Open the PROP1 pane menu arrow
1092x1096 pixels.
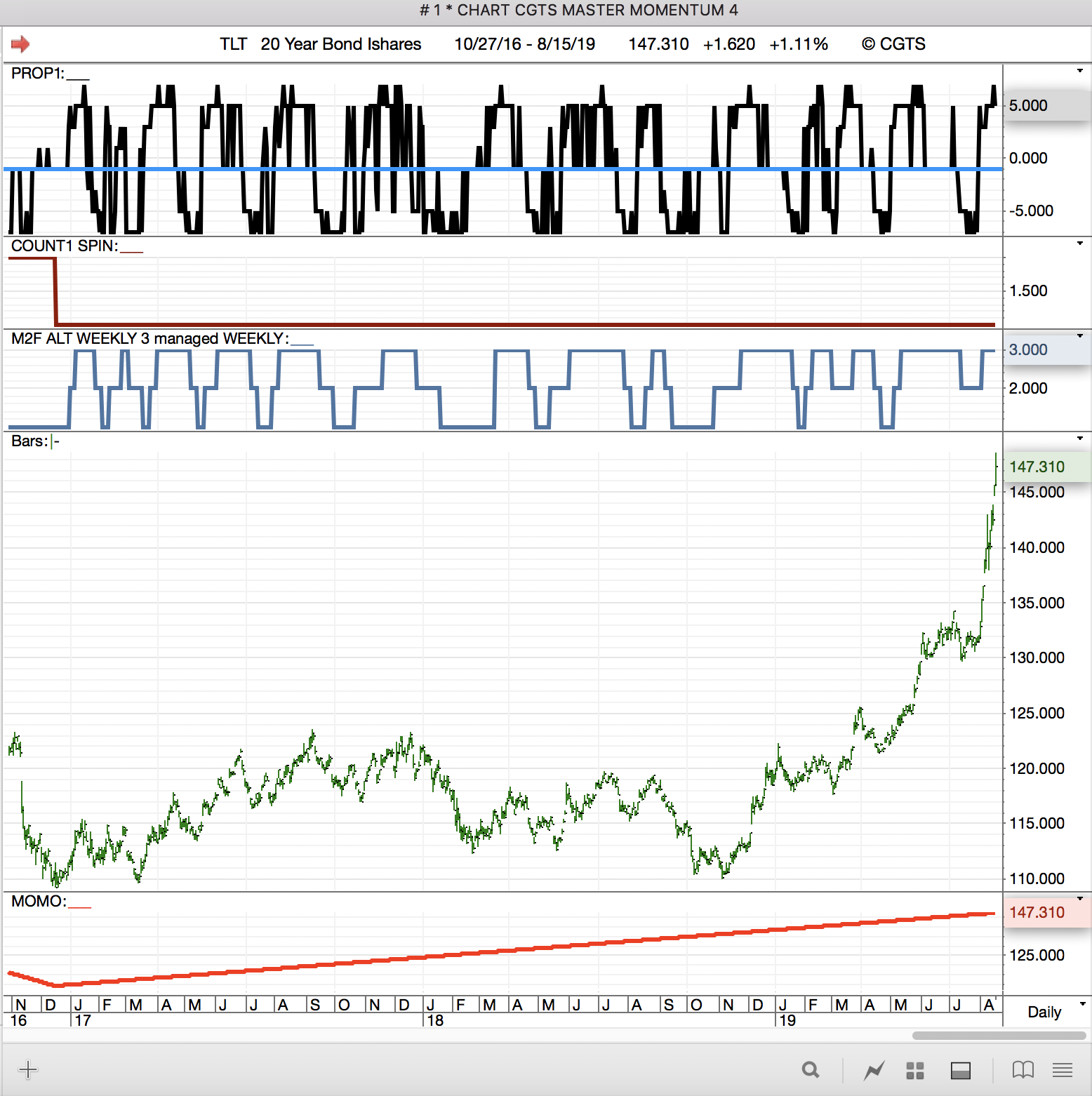[1080, 71]
